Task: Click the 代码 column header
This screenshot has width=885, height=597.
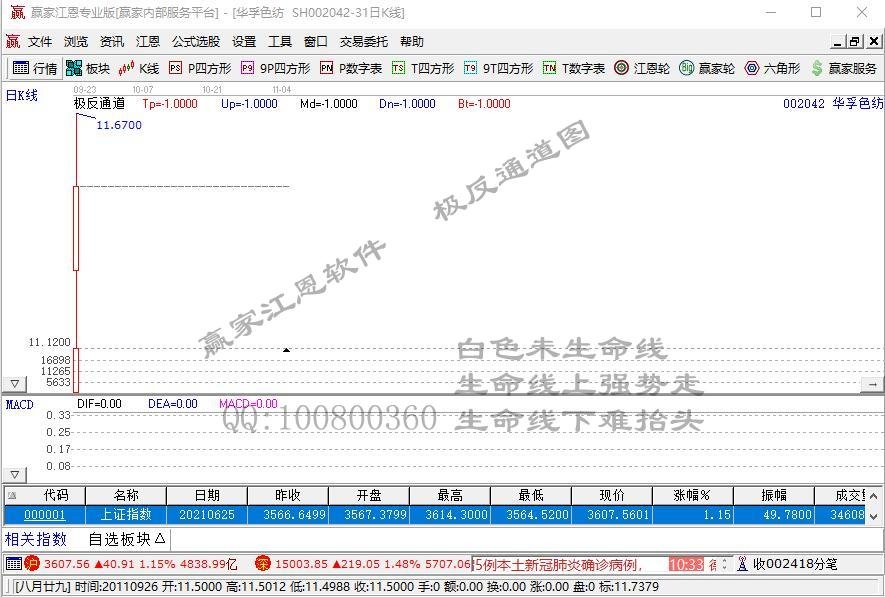Action: tap(45, 495)
